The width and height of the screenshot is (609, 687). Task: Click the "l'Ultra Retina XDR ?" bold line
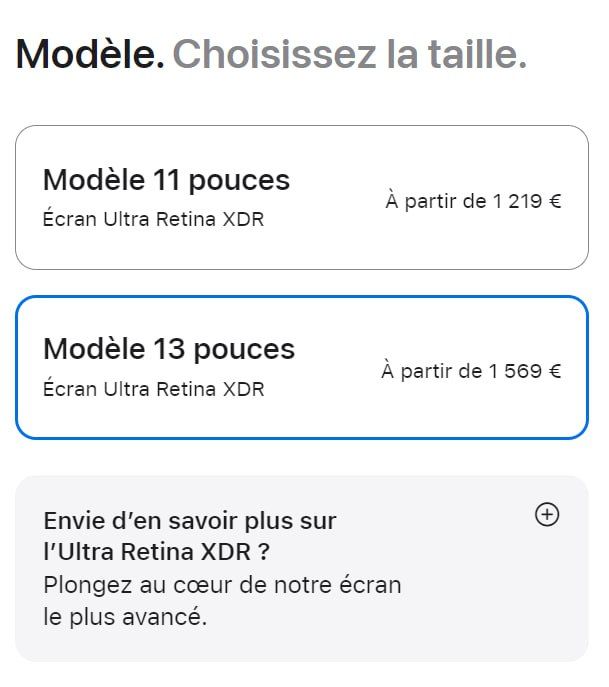(x=156, y=552)
